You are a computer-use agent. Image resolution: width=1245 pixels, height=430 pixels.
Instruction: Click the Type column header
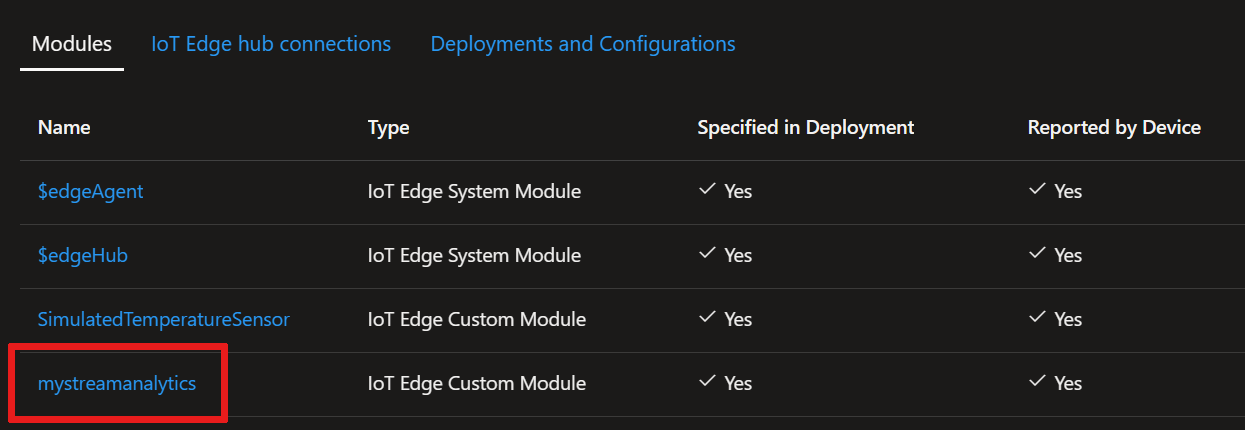point(389,127)
